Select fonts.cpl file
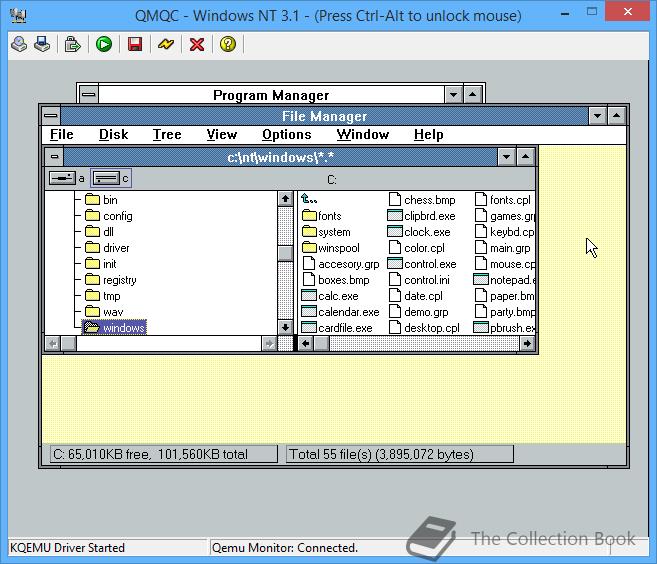The width and height of the screenshot is (657, 564). pos(503,200)
